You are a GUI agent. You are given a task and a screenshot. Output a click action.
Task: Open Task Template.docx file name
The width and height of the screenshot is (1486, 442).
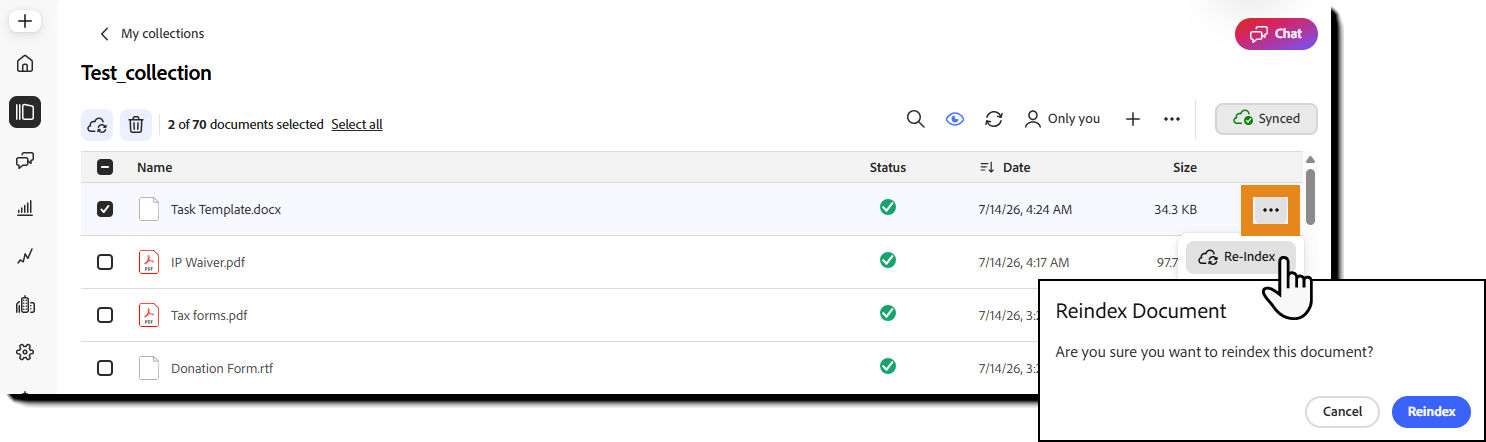click(226, 210)
